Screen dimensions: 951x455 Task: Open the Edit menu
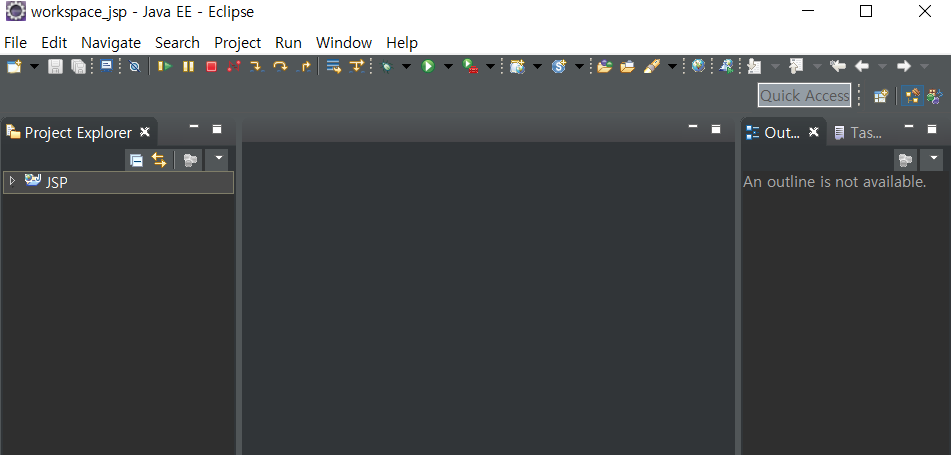click(54, 42)
